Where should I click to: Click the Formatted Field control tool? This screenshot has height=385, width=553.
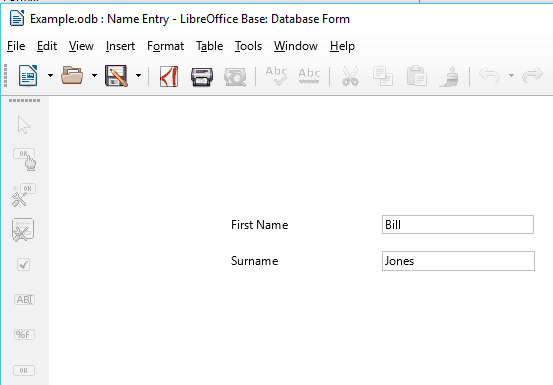pos(24,334)
